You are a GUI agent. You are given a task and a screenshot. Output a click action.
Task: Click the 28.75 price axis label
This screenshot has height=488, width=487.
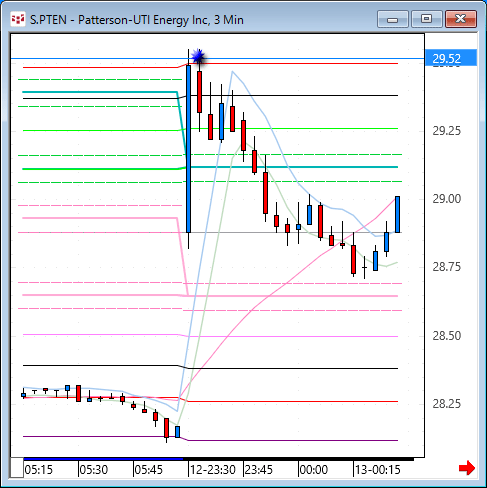pyautogui.click(x=447, y=267)
